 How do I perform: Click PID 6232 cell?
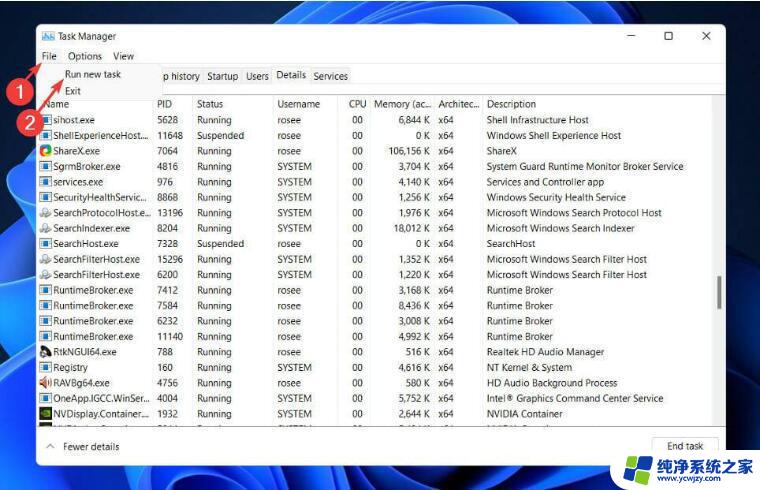tap(167, 321)
